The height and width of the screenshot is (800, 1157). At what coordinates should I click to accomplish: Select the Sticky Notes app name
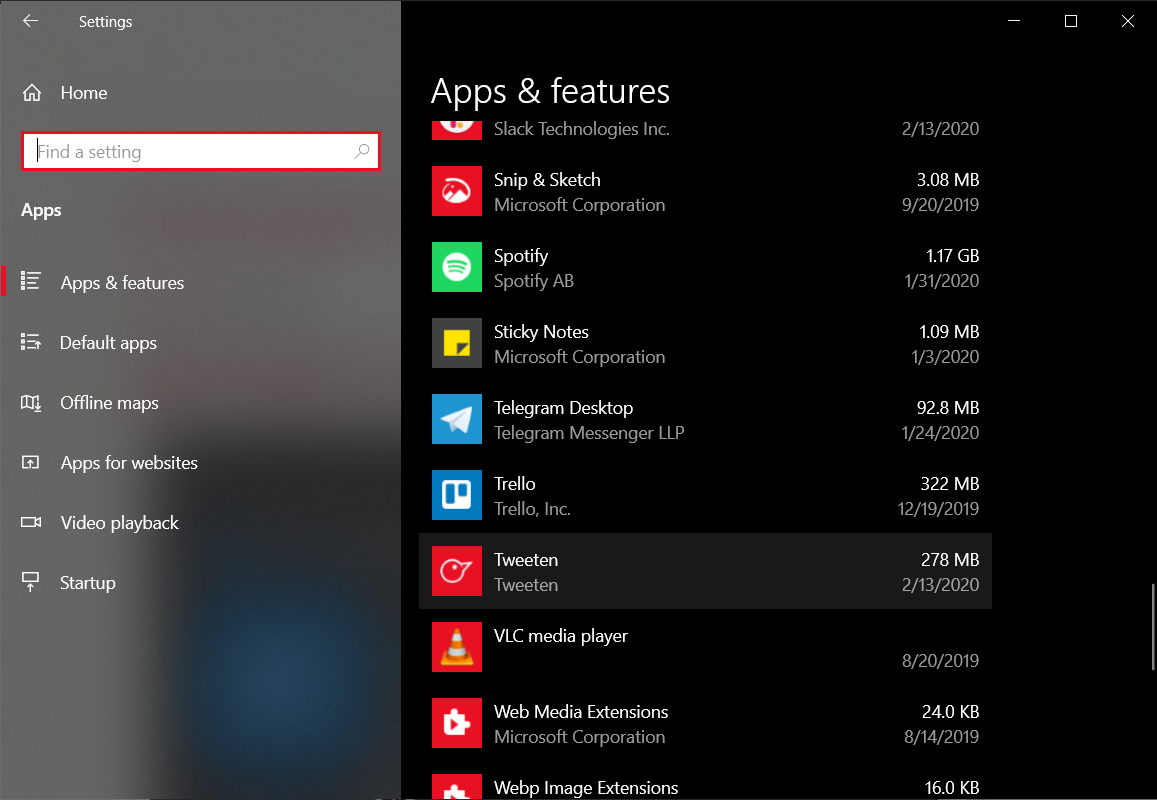(x=541, y=332)
